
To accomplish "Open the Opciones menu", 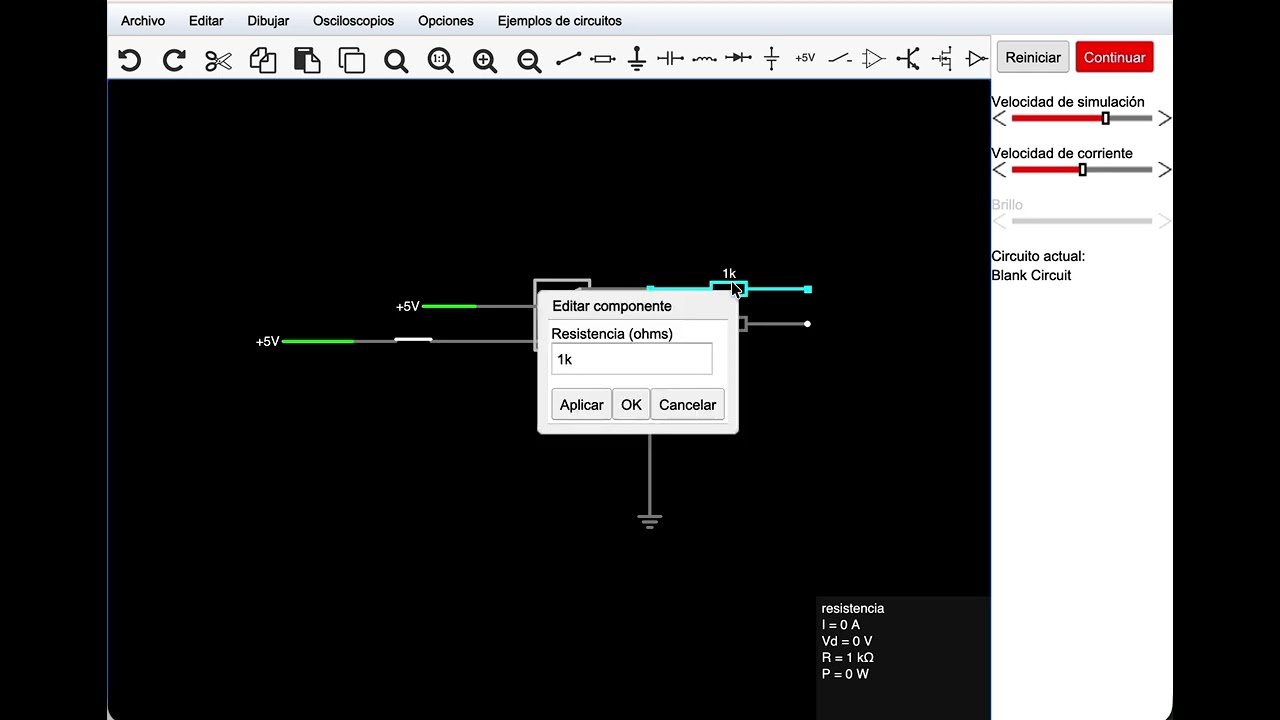I will pyautogui.click(x=446, y=21).
